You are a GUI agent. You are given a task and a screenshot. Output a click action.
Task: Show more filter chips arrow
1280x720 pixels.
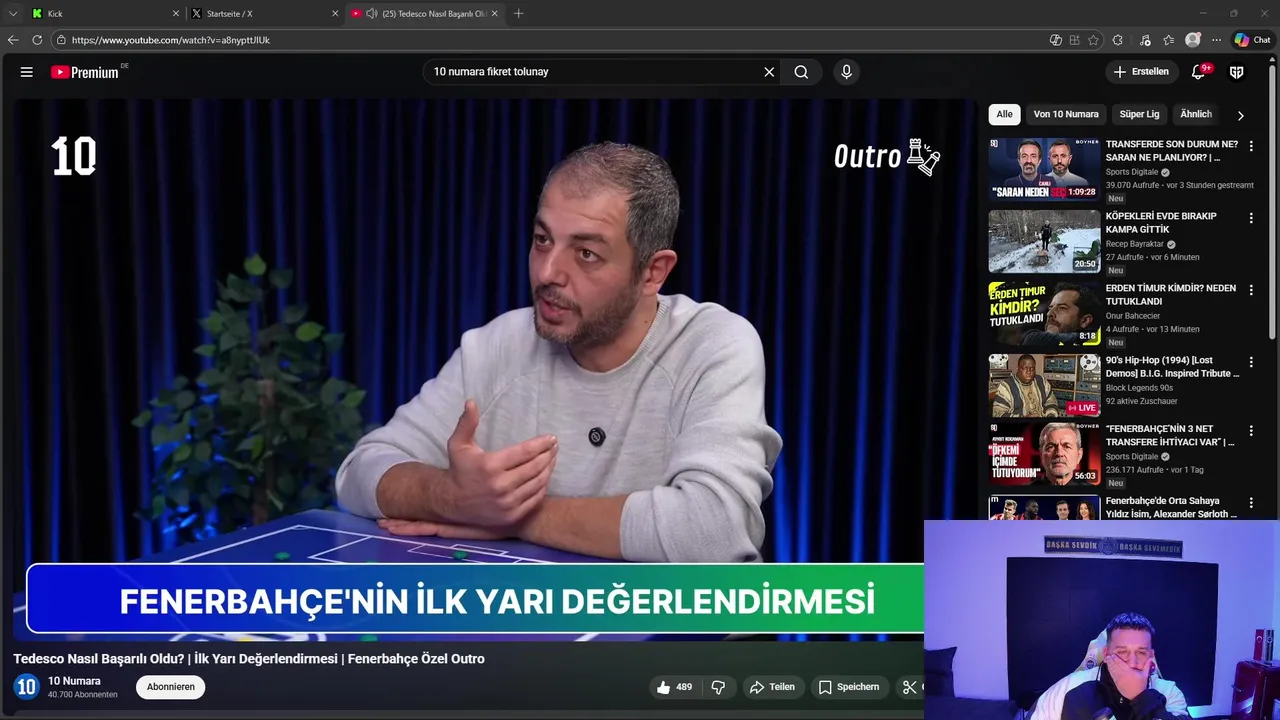click(x=1240, y=115)
